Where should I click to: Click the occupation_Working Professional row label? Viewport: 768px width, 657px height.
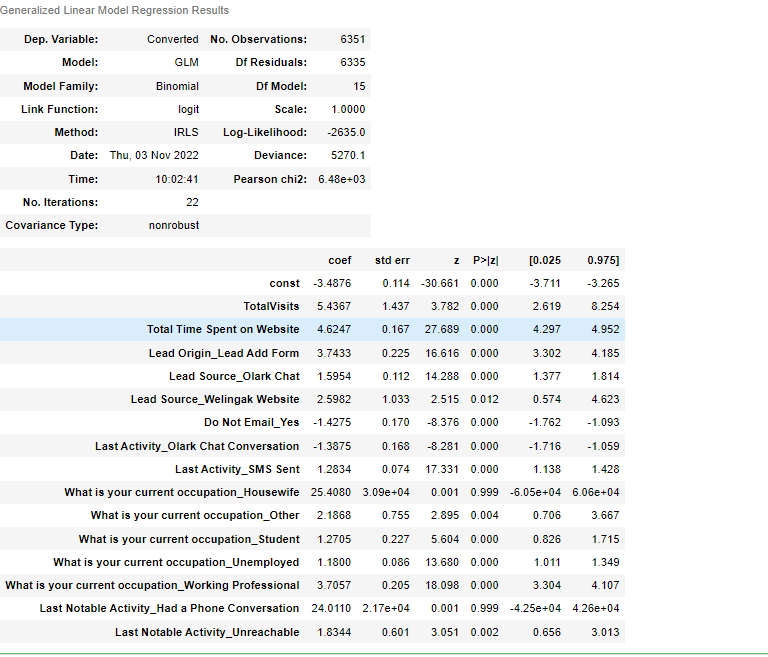click(x=152, y=585)
